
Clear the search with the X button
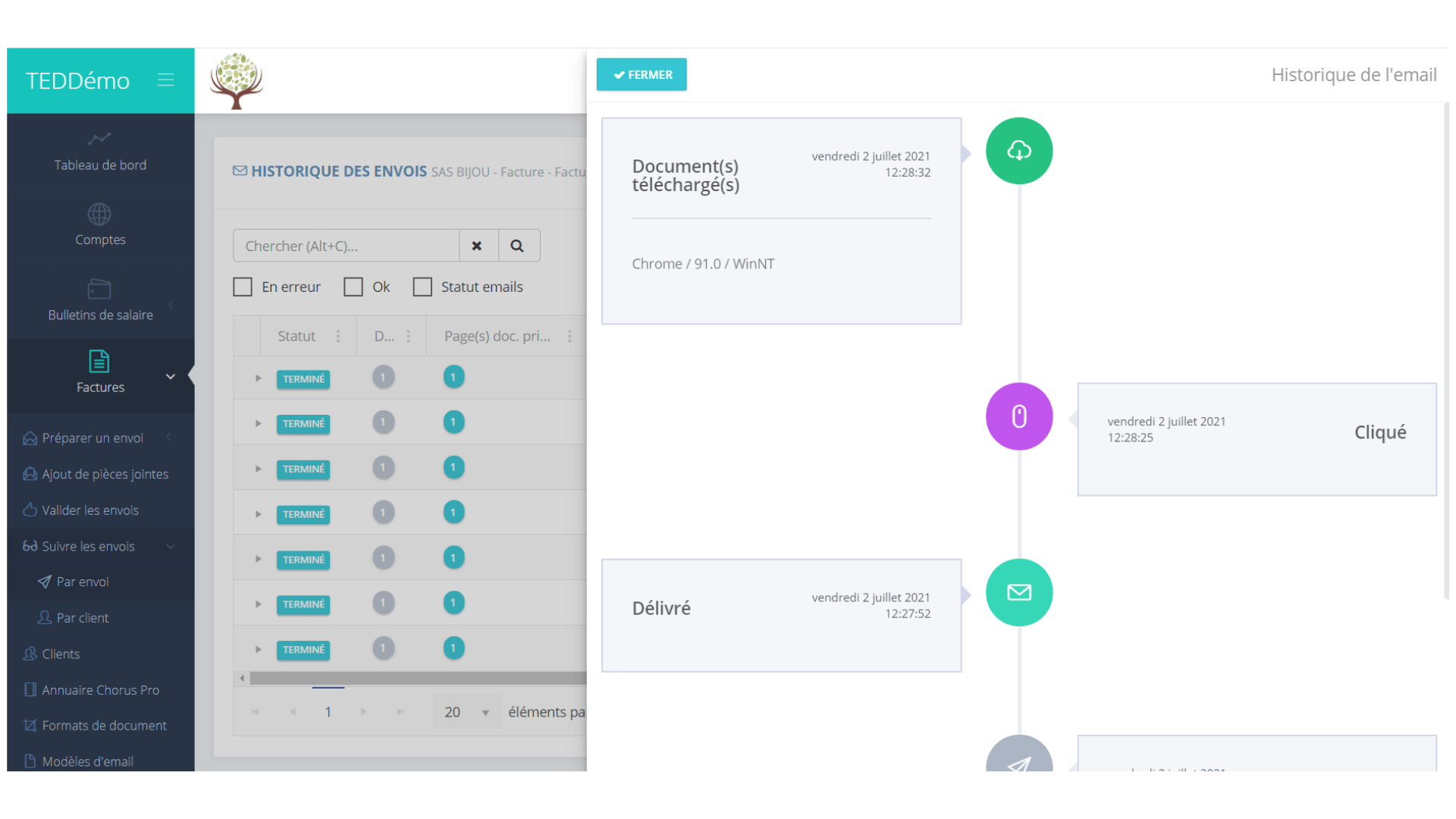click(x=479, y=246)
